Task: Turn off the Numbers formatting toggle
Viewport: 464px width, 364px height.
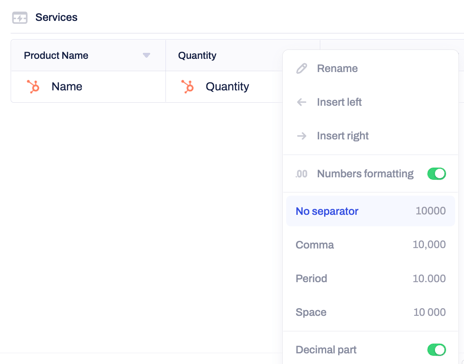Action: coord(437,174)
